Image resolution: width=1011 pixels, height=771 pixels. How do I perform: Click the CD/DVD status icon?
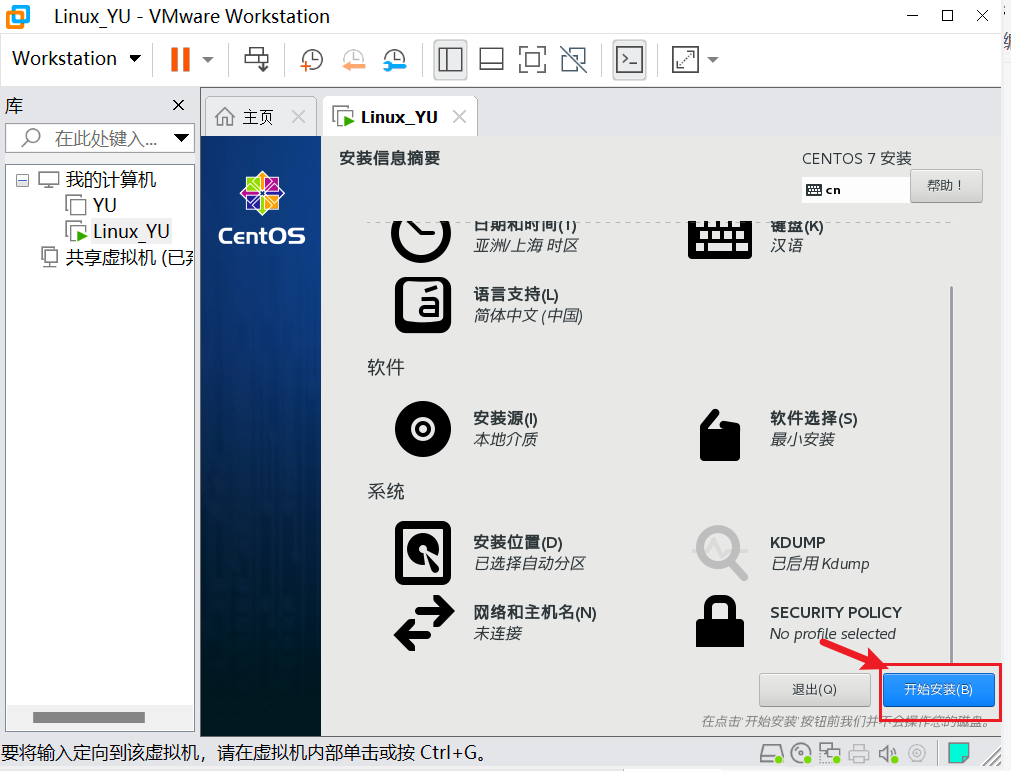[x=801, y=753]
